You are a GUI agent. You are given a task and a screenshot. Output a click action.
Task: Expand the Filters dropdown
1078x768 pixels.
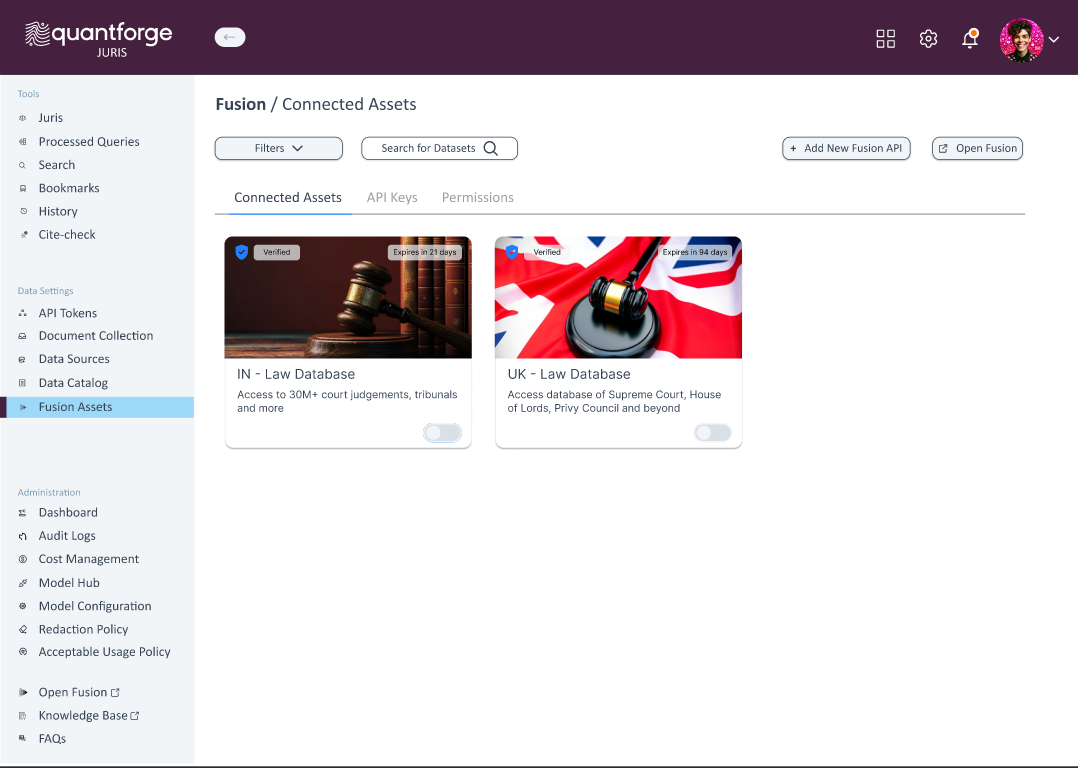[278, 148]
